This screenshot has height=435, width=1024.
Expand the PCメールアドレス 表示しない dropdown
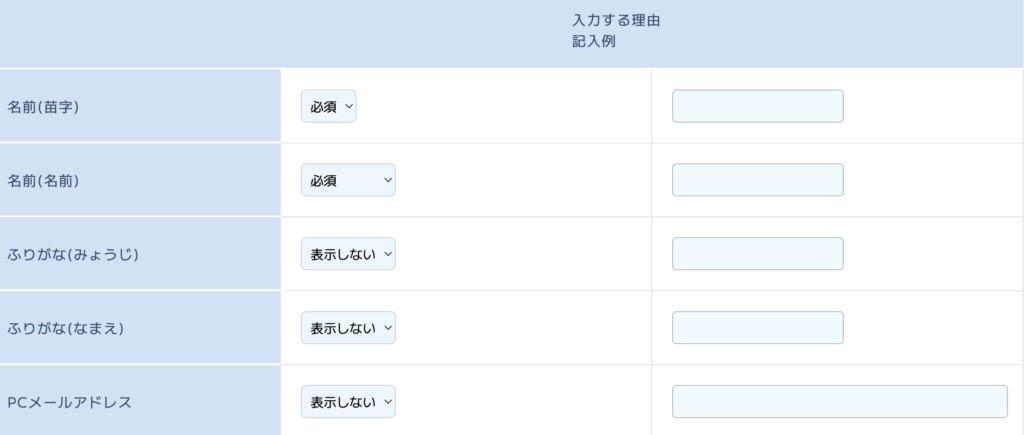pos(348,402)
